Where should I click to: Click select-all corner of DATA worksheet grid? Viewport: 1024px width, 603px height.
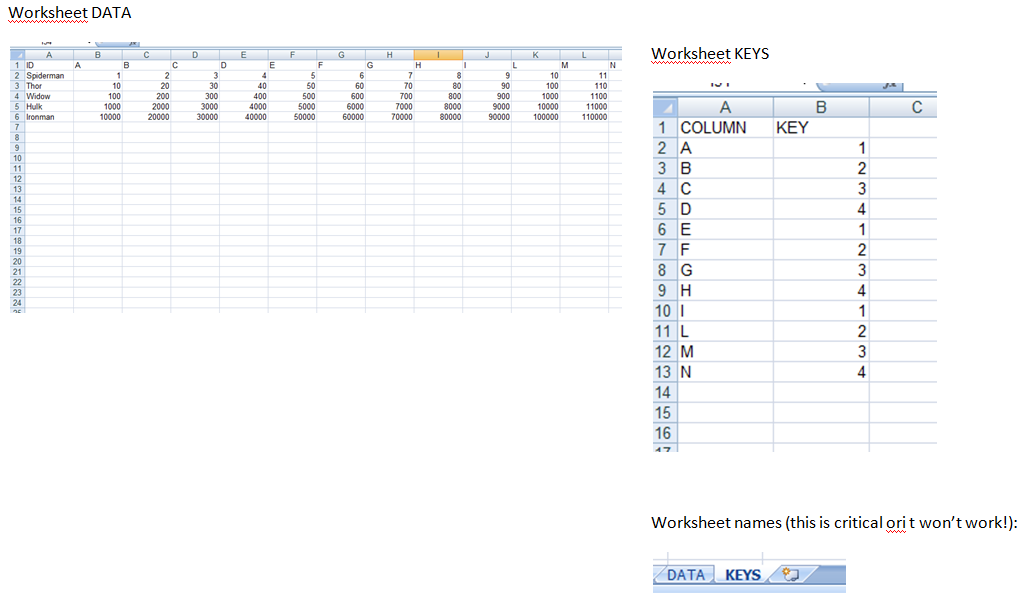[17, 55]
